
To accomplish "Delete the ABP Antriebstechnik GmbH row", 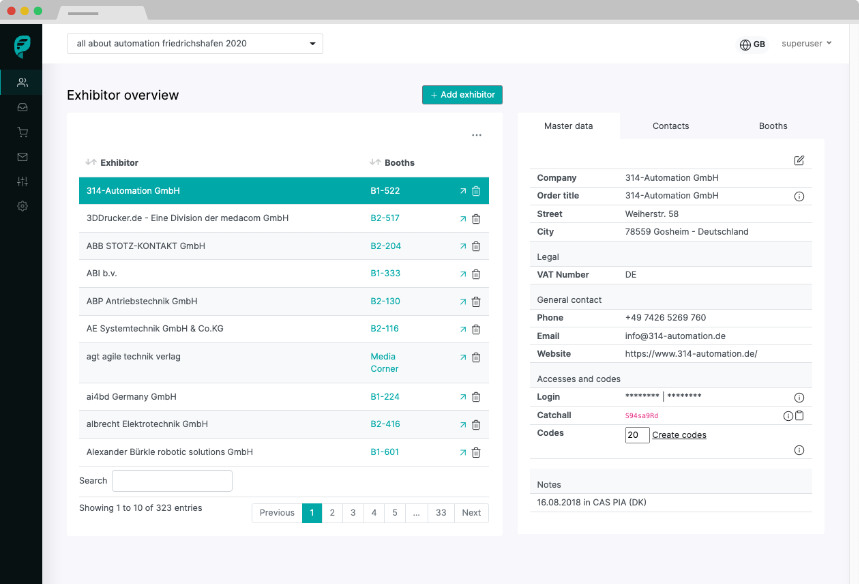I will coord(476,301).
